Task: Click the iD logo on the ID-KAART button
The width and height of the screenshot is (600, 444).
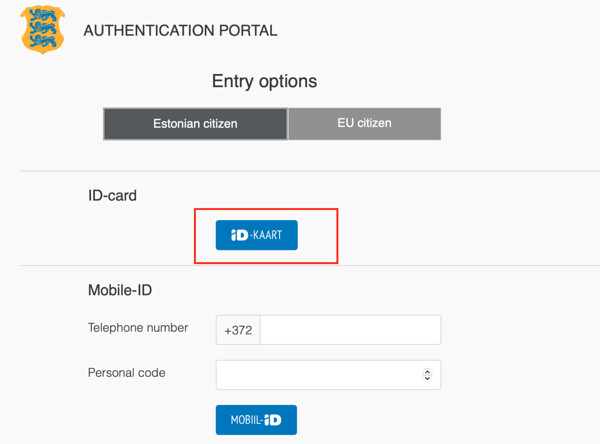Action: point(240,235)
